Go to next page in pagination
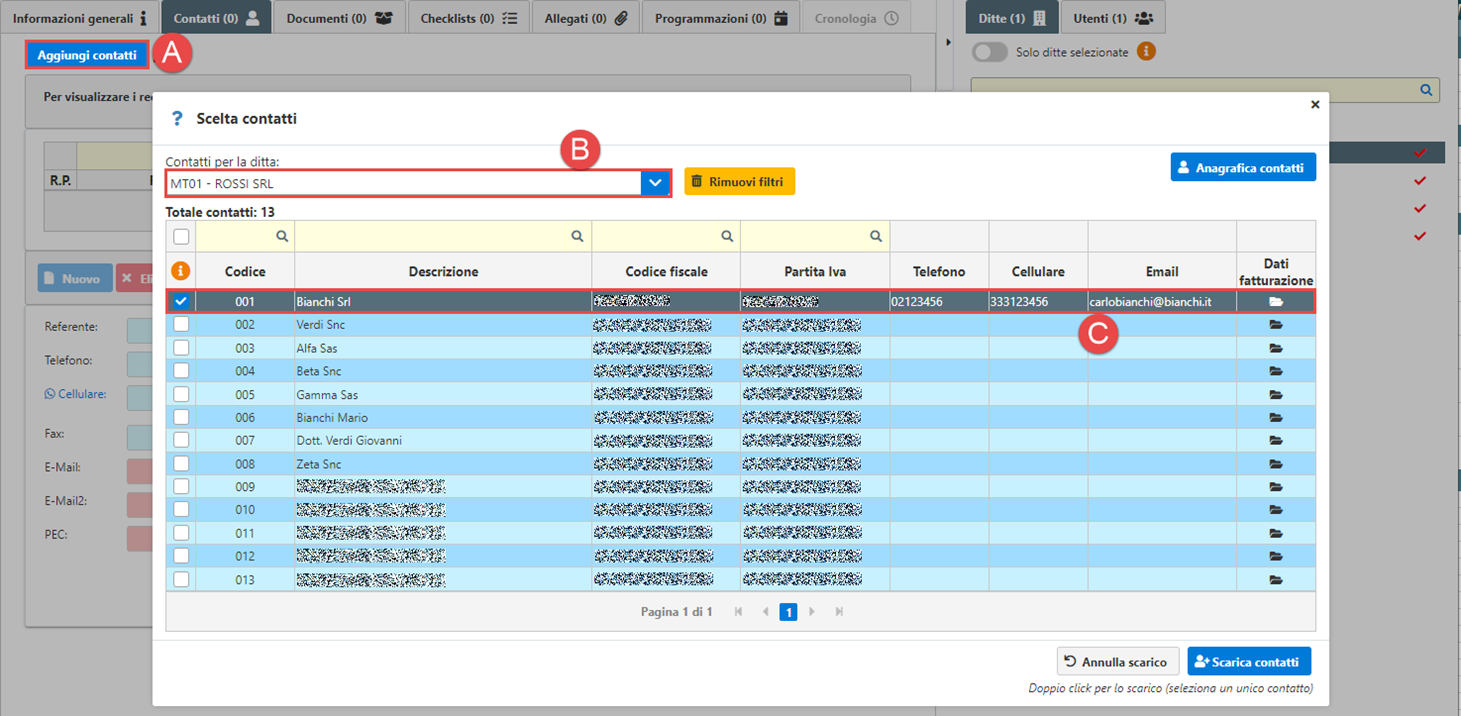1461x716 pixels. (812, 611)
